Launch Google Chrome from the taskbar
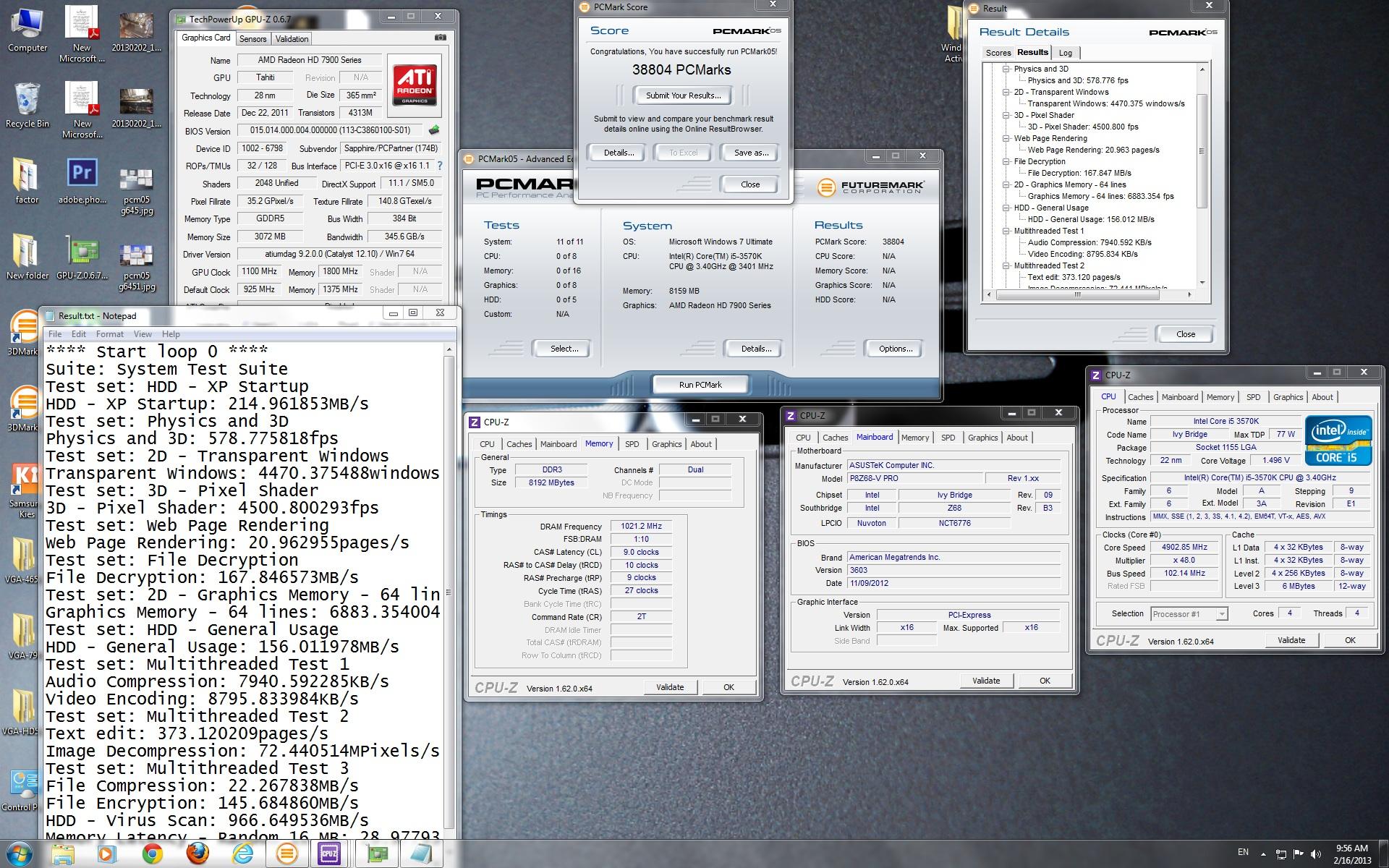Screen dimensions: 1389x868 click(x=152, y=854)
